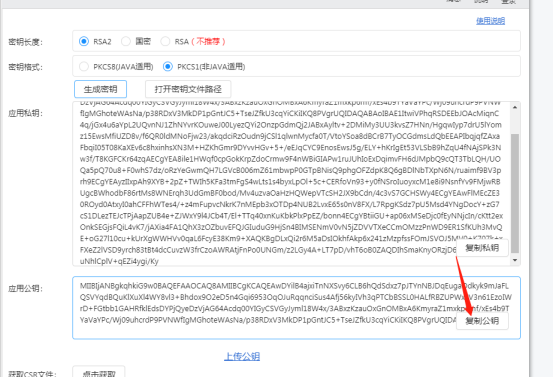Click the private key scrollbar thumb
This screenshot has width=553, height=378.
click(515, 193)
